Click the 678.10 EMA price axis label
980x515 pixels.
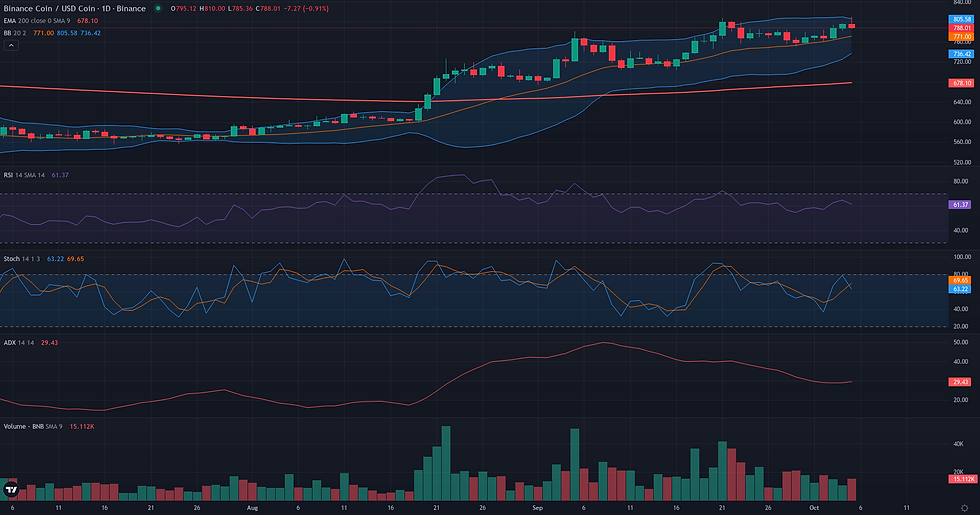pos(961,83)
